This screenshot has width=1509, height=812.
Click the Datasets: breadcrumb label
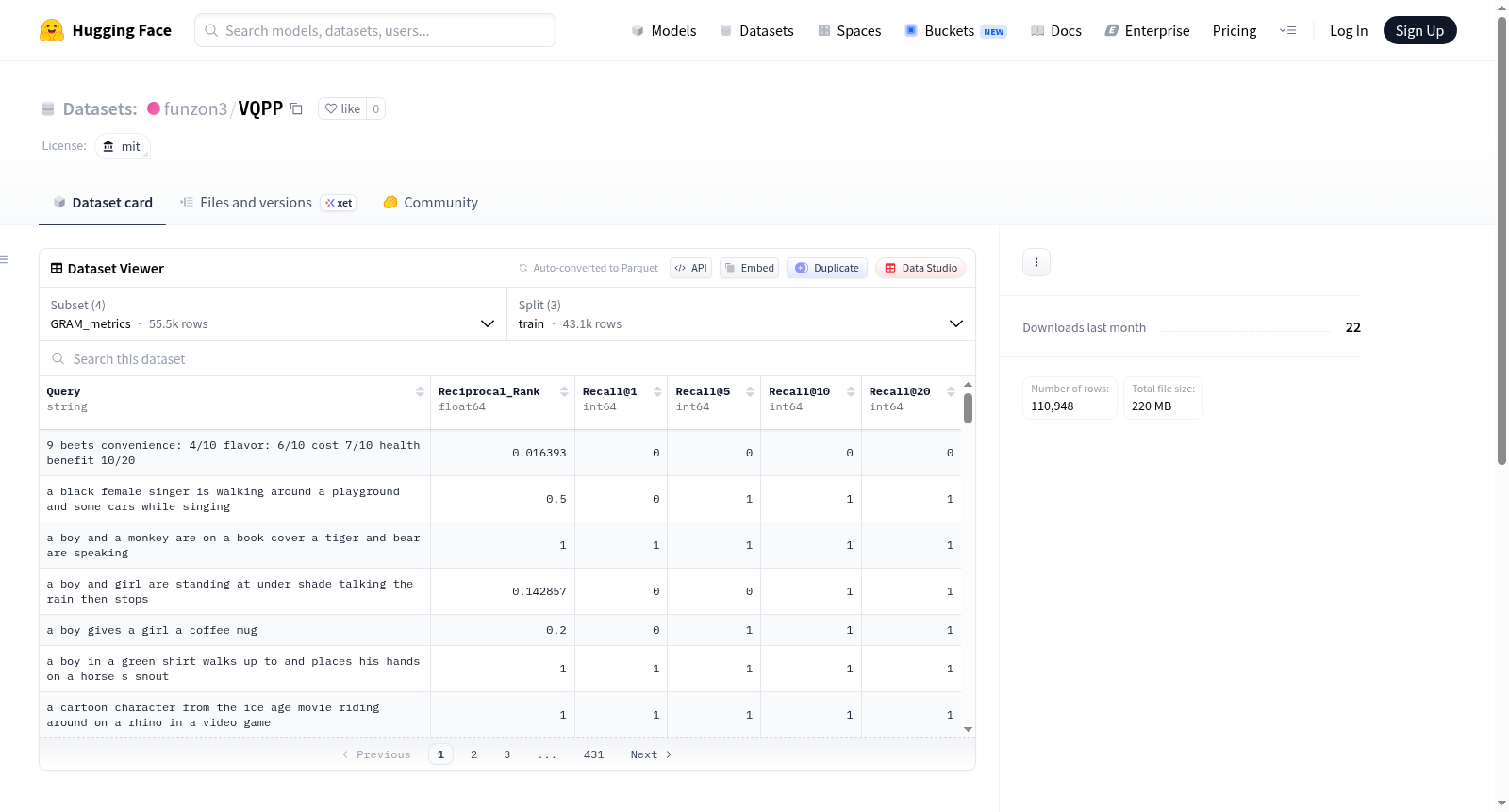[100, 108]
